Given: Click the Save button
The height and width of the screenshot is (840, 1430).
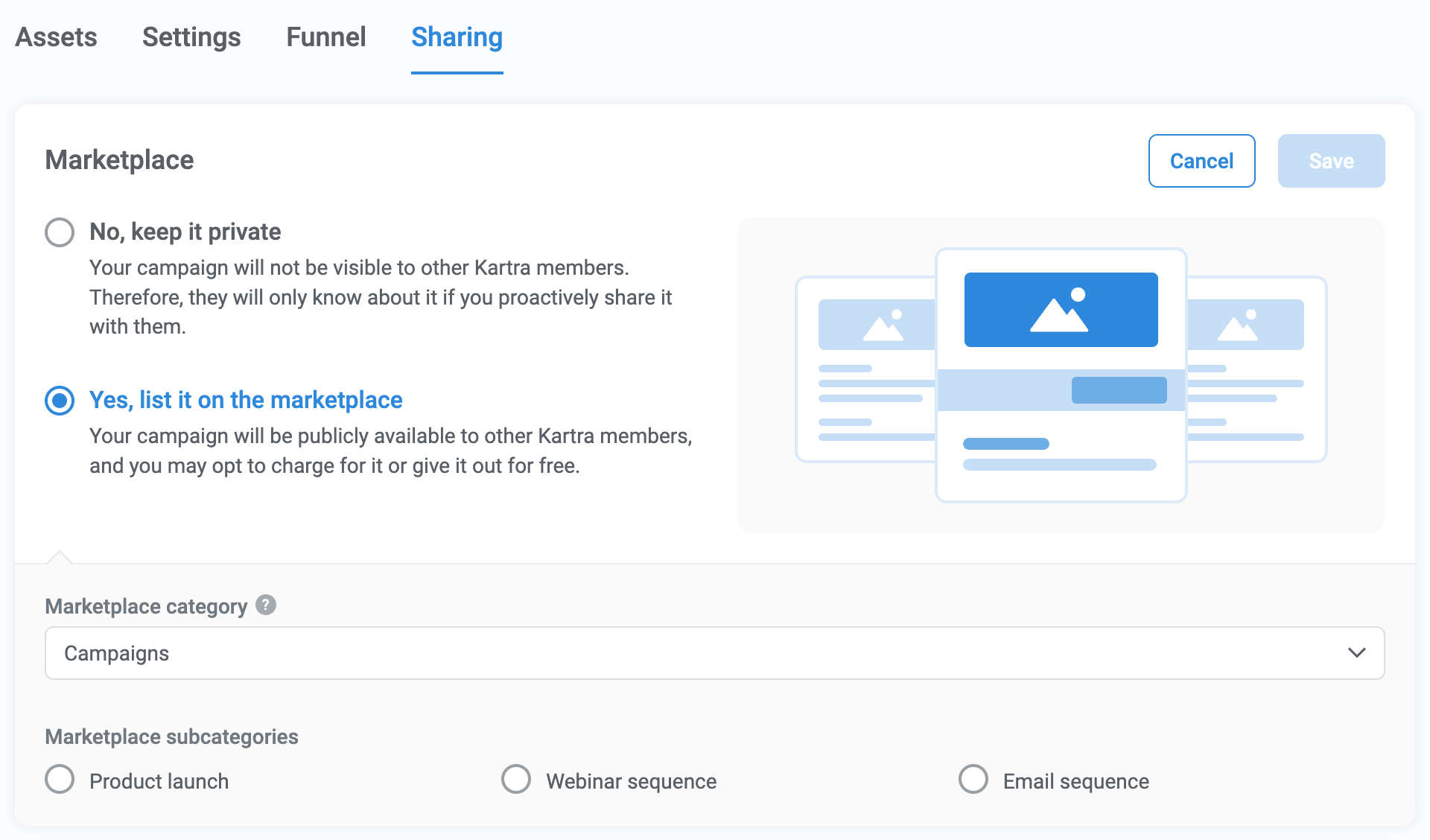Looking at the screenshot, I should [1331, 161].
